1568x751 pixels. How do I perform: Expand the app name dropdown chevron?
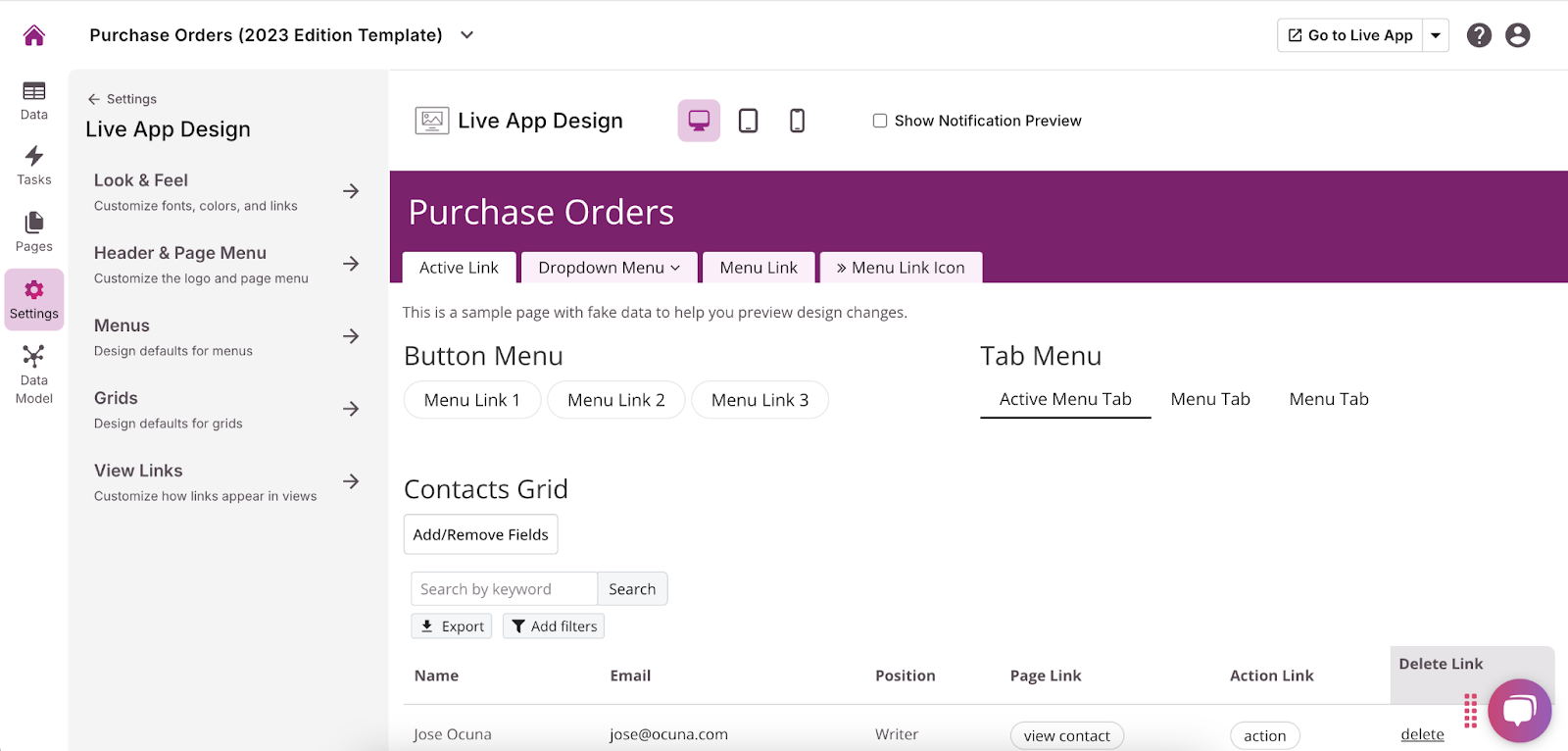pos(467,35)
